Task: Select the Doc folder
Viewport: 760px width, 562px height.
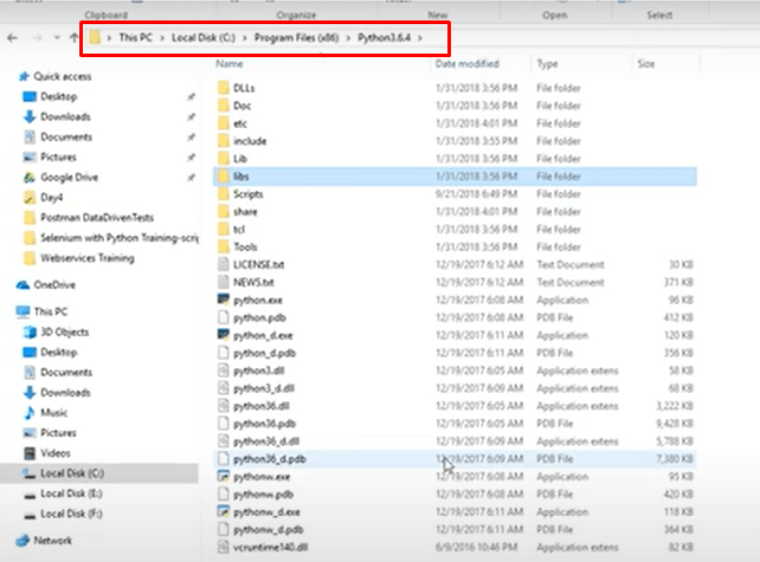Action: (242, 106)
